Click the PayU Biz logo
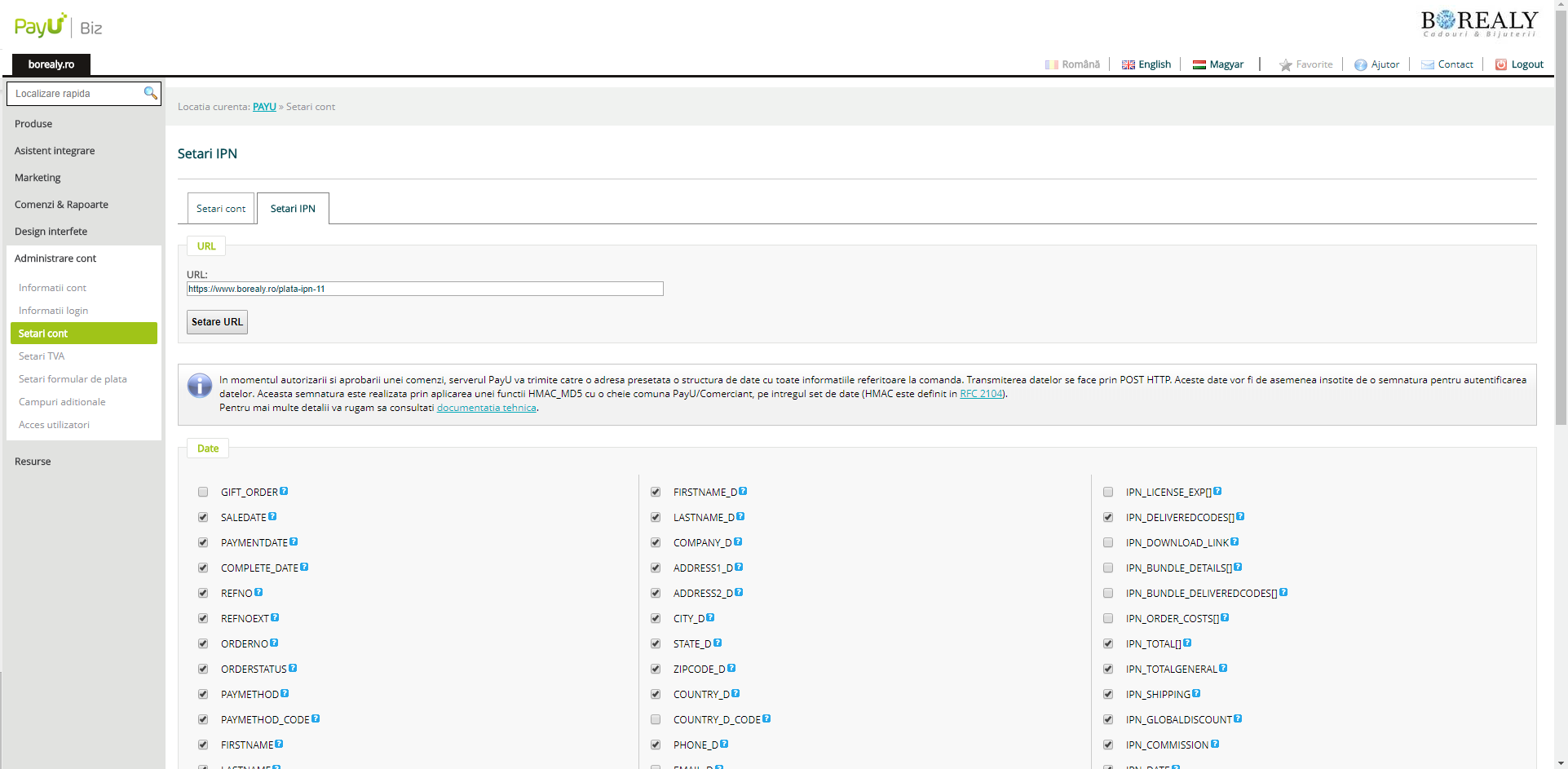 [x=58, y=27]
